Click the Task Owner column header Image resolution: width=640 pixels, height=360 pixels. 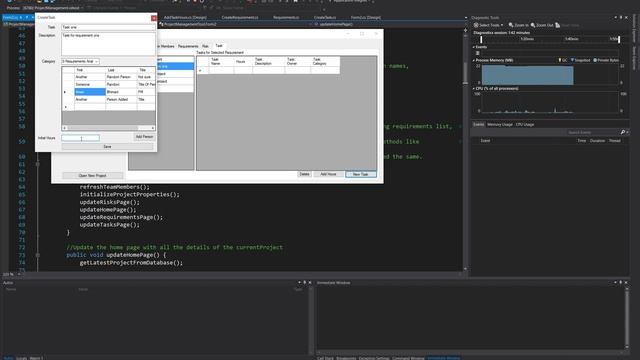click(x=298, y=62)
